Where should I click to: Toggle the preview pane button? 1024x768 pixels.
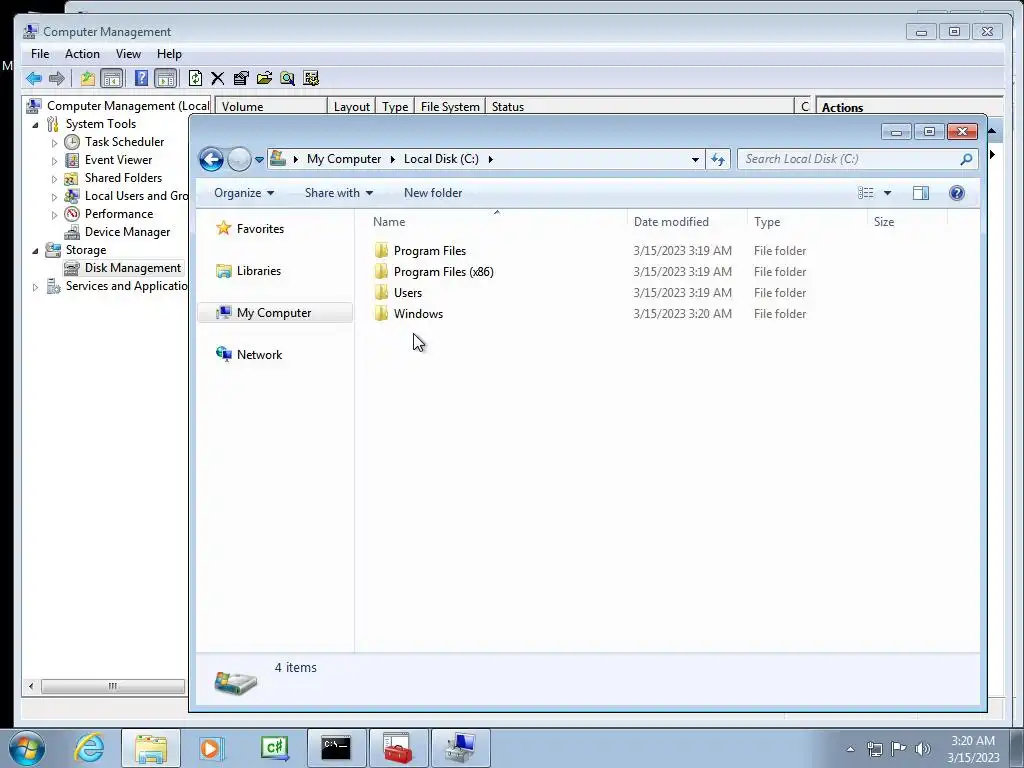[921, 193]
